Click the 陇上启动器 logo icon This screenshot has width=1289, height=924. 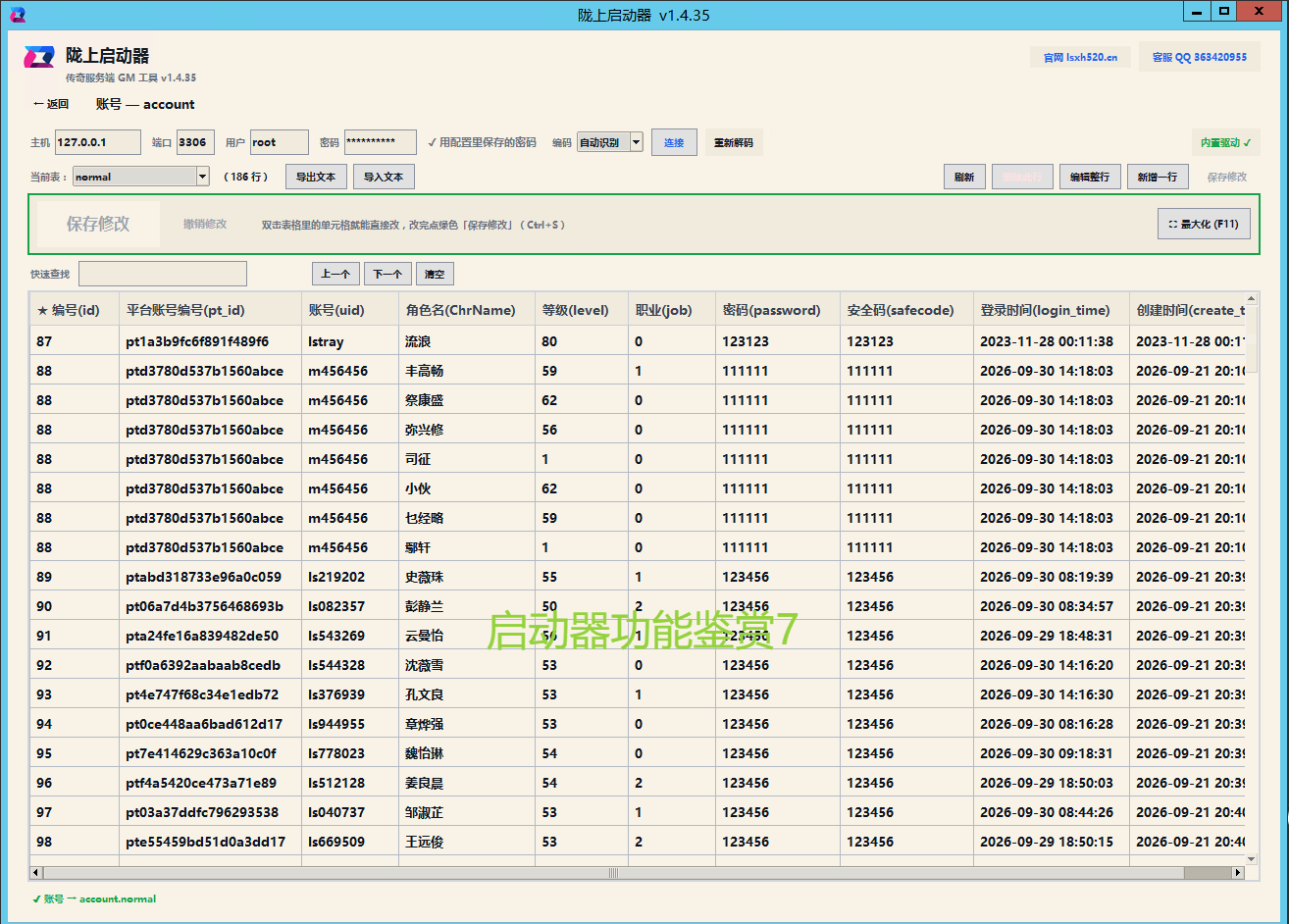(39, 57)
